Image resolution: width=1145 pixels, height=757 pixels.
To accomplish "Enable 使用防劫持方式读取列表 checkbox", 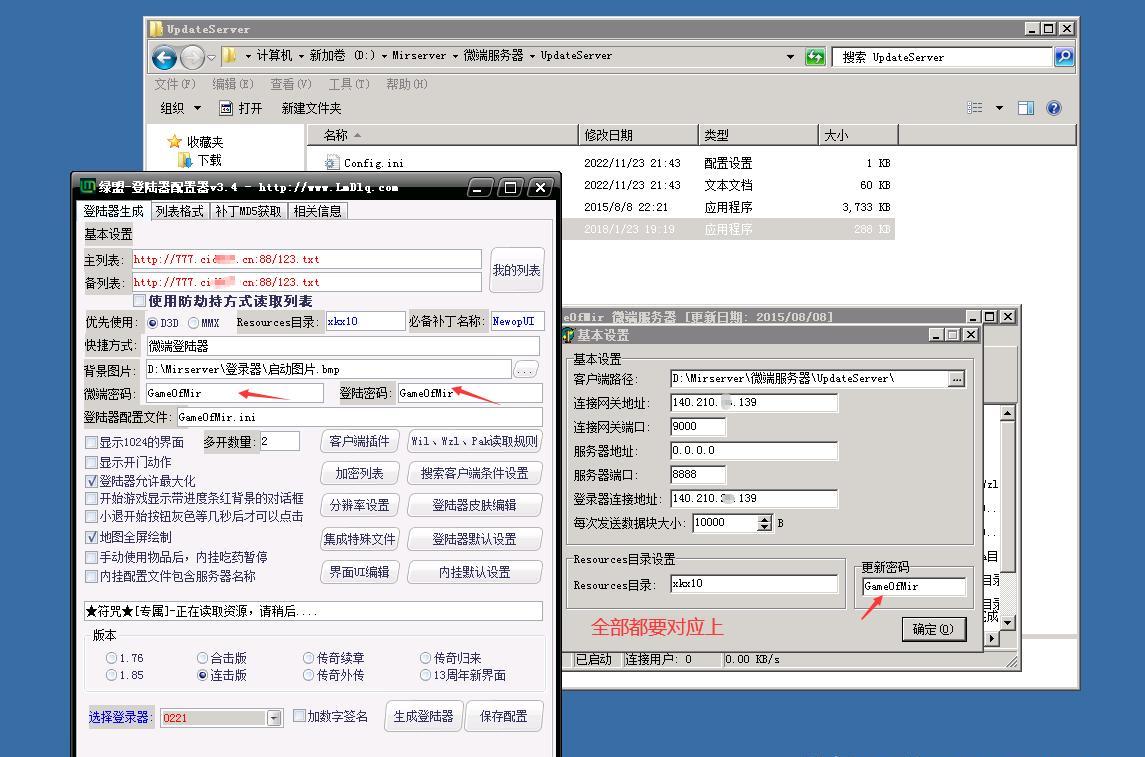I will [140, 301].
